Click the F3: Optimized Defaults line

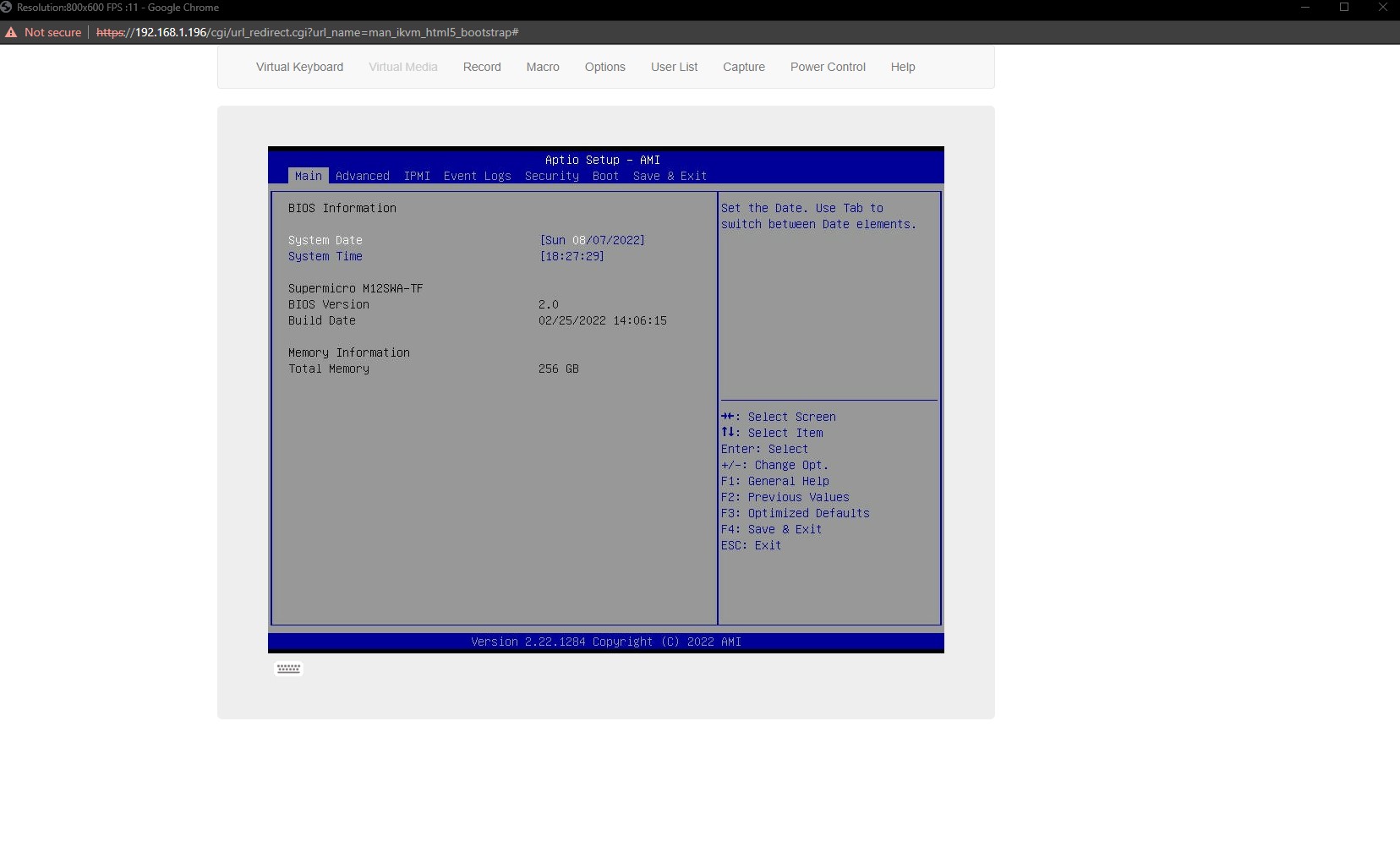pos(796,513)
